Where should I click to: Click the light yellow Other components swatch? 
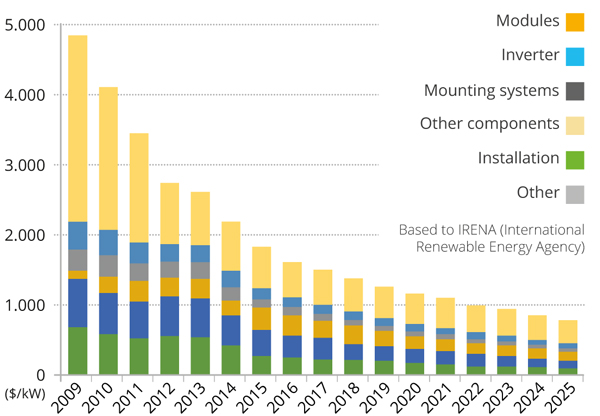[x=576, y=124]
